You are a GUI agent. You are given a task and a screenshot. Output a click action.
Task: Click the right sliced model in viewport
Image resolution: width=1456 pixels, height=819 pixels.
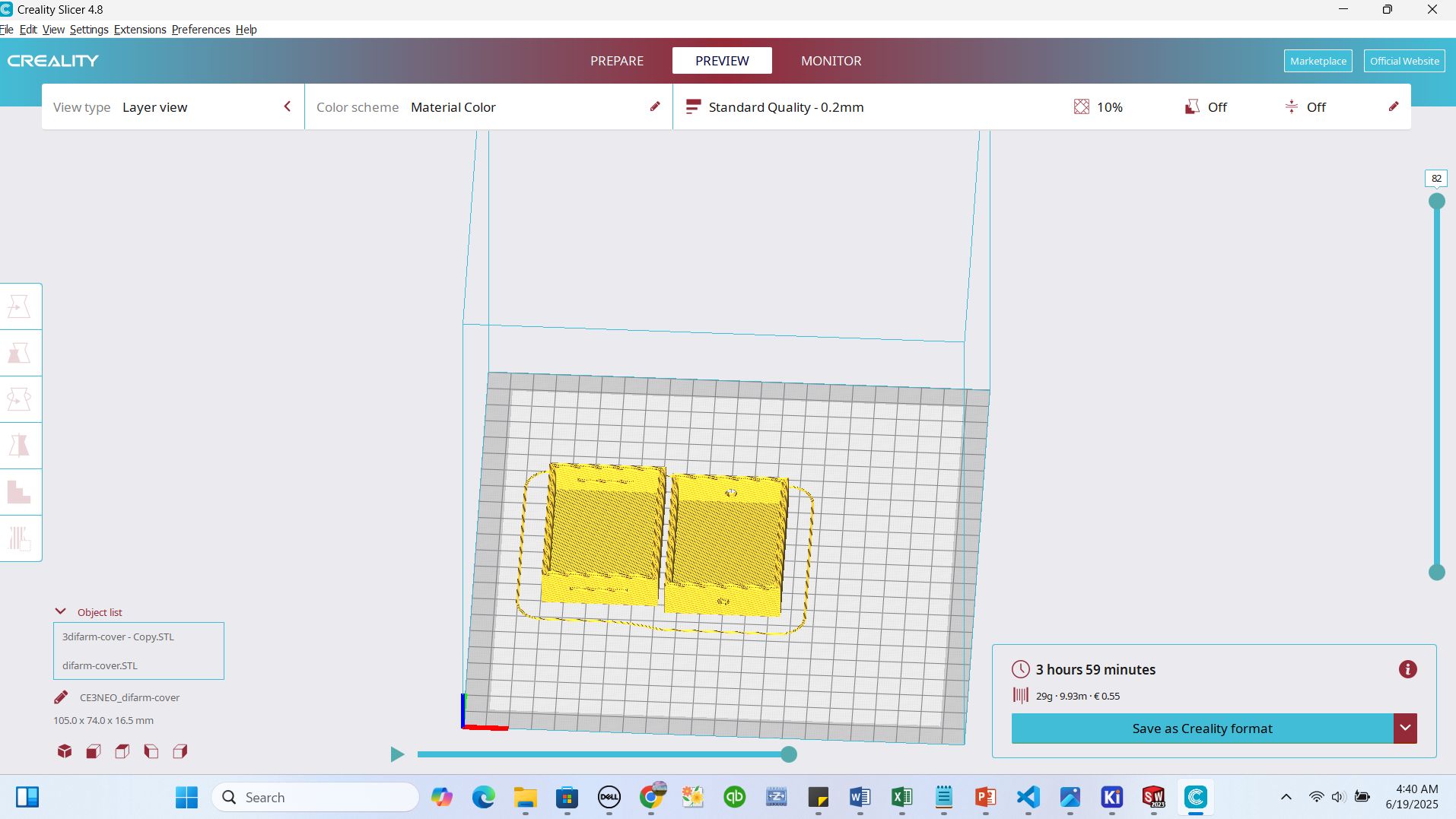tap(726, 544)
